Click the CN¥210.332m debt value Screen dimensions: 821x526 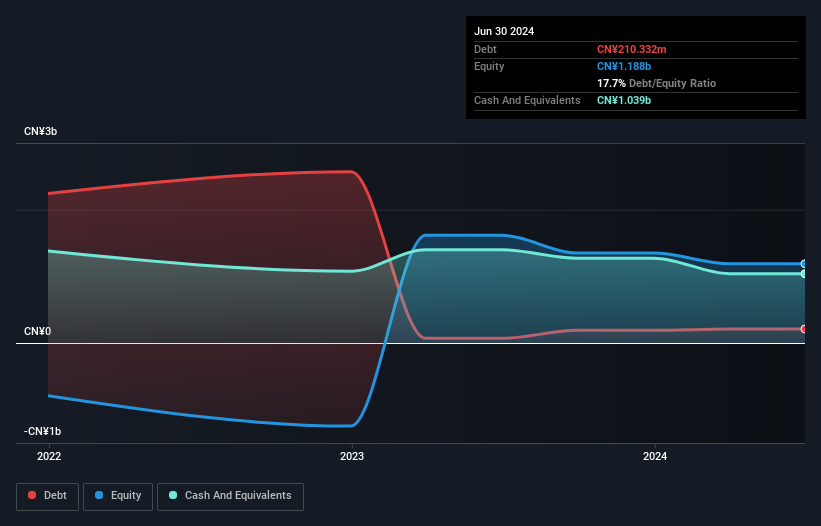(x=631, y=49)
